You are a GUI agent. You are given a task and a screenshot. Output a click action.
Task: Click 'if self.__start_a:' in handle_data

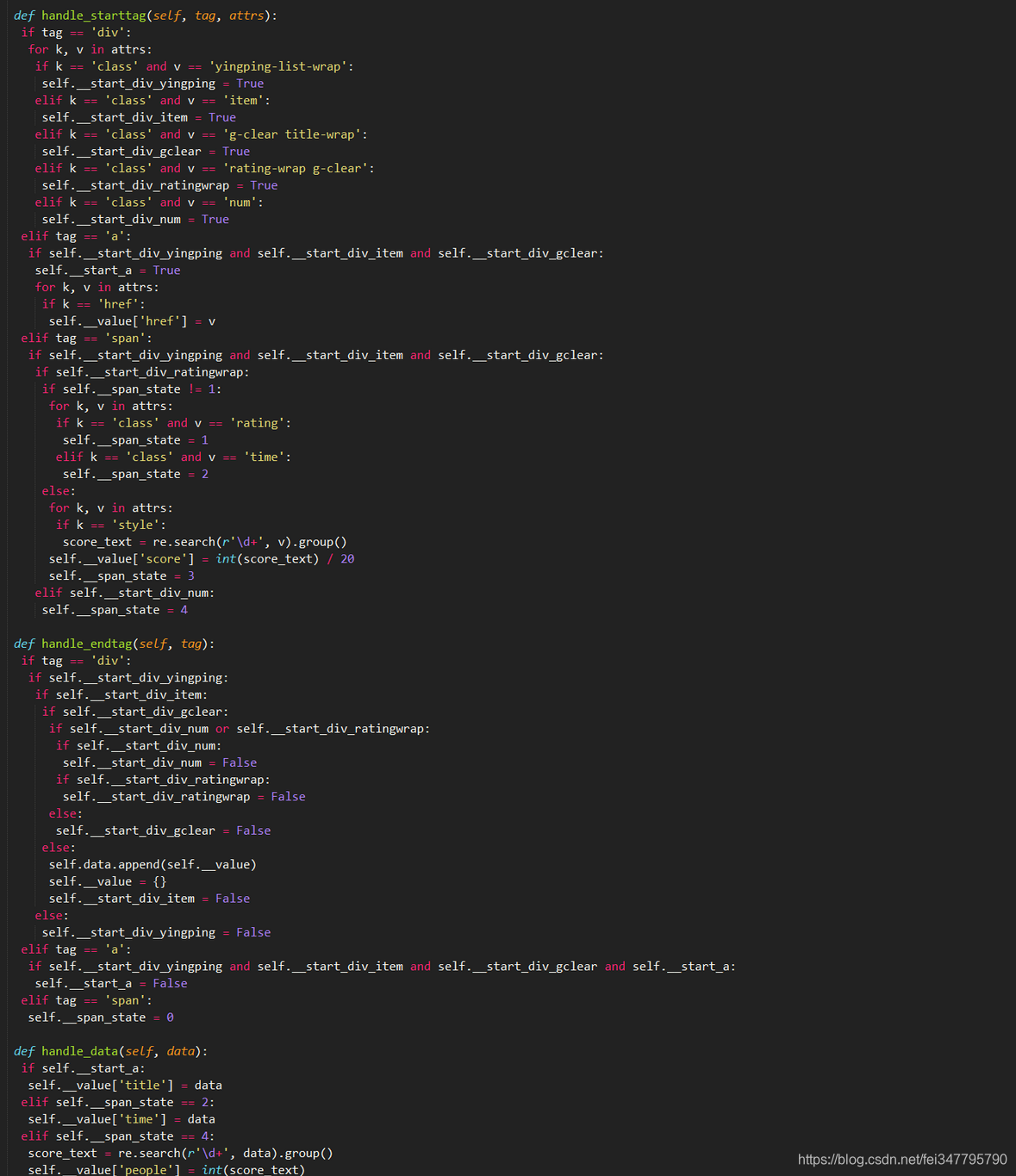pyautogui.click(x=83, y=1068)
